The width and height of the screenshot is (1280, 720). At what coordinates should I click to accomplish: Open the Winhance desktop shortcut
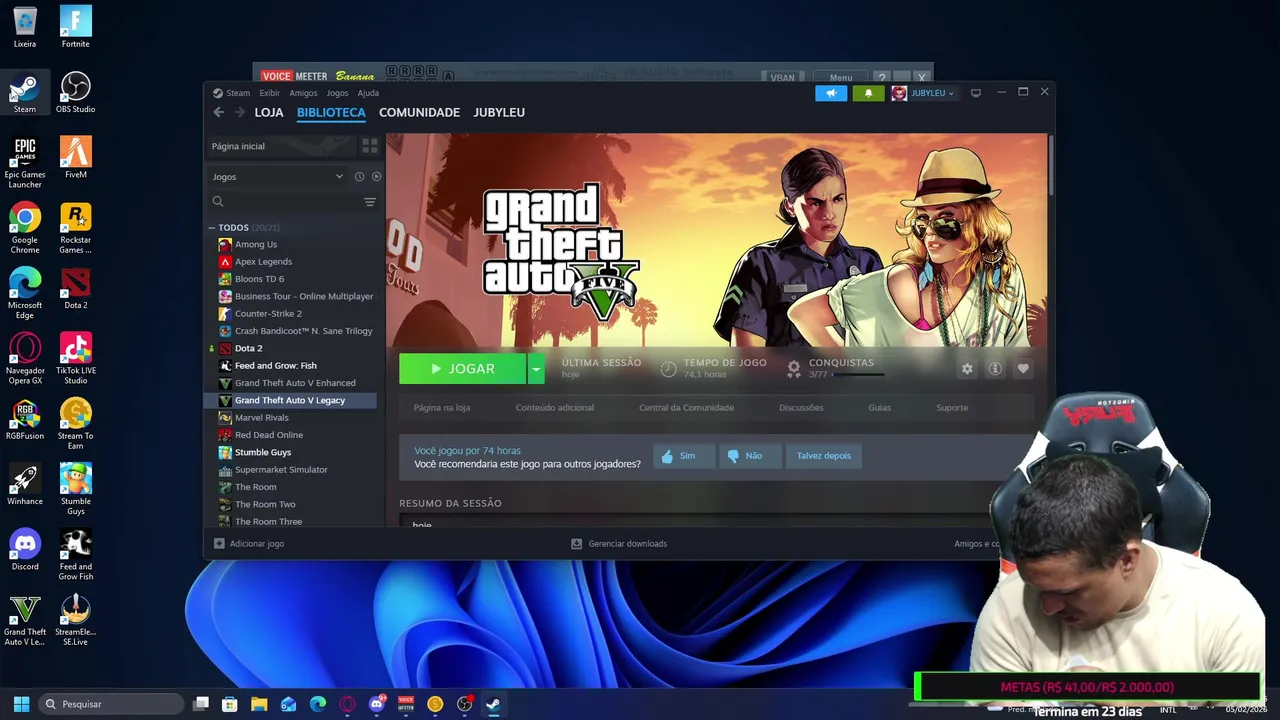click(x=25, y=484)
